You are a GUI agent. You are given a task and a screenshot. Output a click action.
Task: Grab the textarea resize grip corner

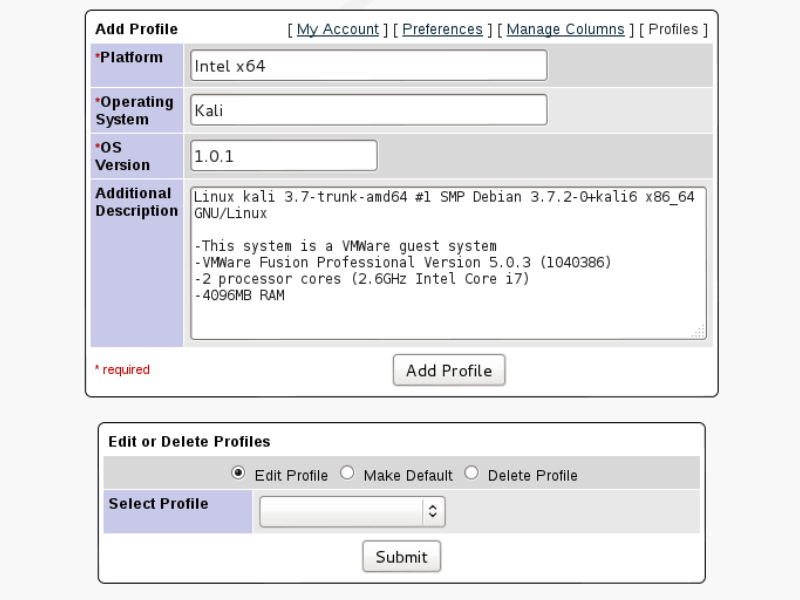(698, 331)
